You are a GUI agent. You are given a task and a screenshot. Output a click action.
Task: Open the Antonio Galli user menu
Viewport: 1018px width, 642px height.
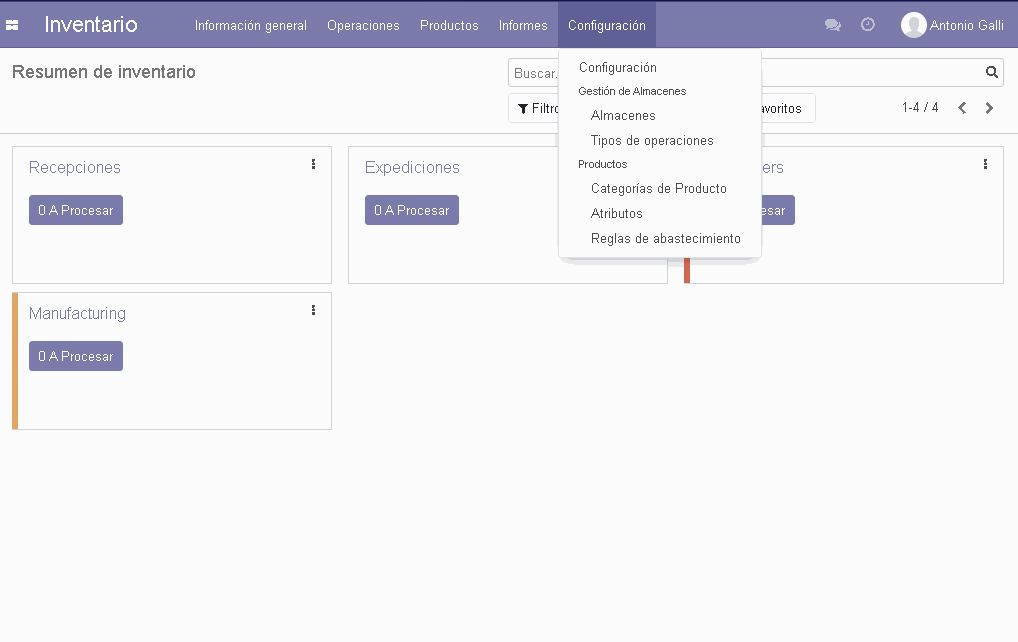pos(952,25)
